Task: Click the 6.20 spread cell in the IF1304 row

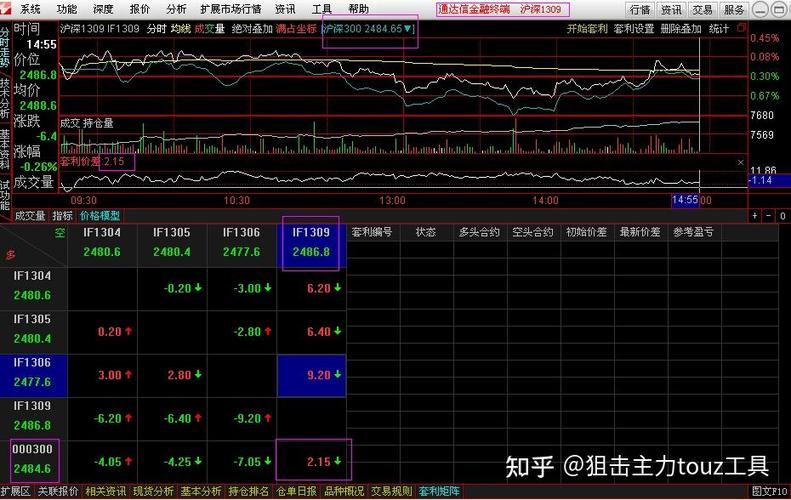Action: (x=311, y=289)
